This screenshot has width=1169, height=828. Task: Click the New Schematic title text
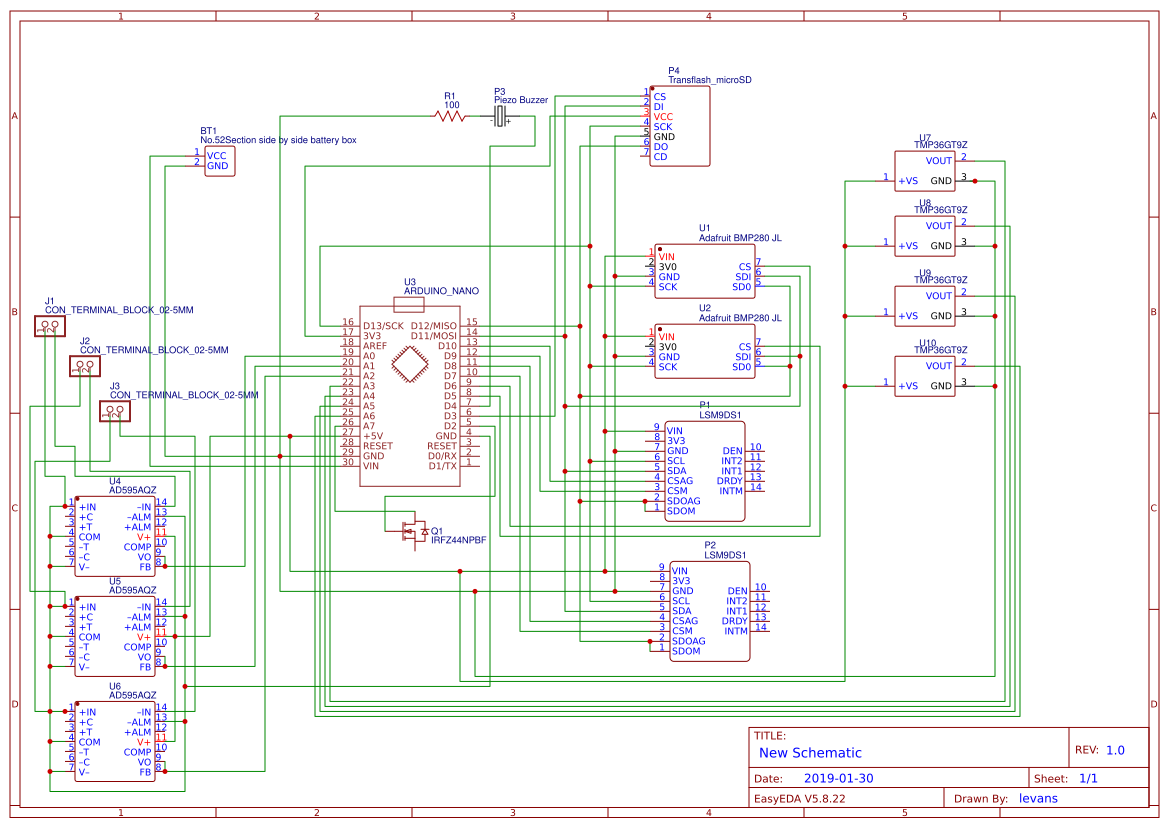pos(809,752)
